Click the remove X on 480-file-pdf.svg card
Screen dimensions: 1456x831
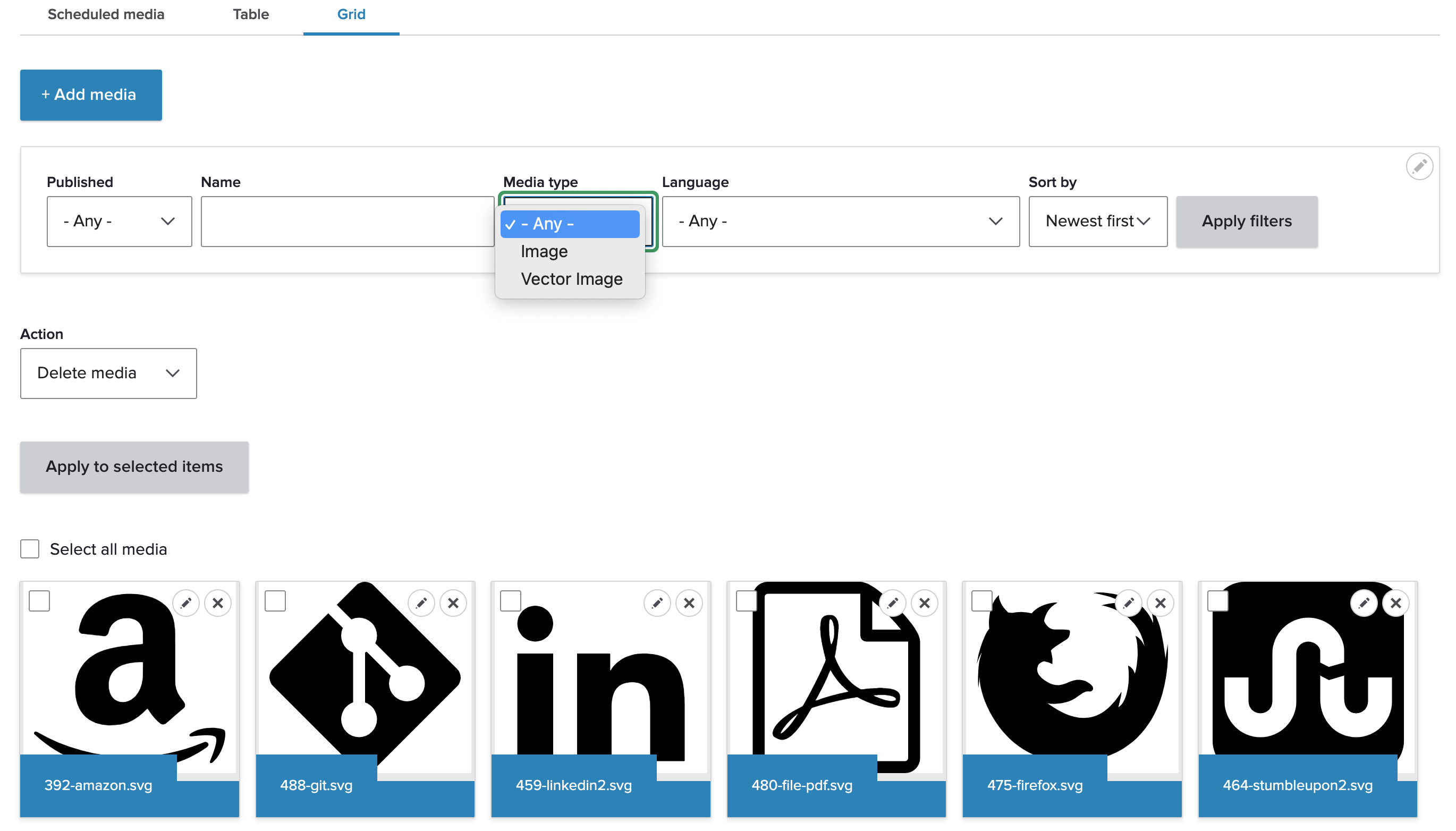point(925,603)
